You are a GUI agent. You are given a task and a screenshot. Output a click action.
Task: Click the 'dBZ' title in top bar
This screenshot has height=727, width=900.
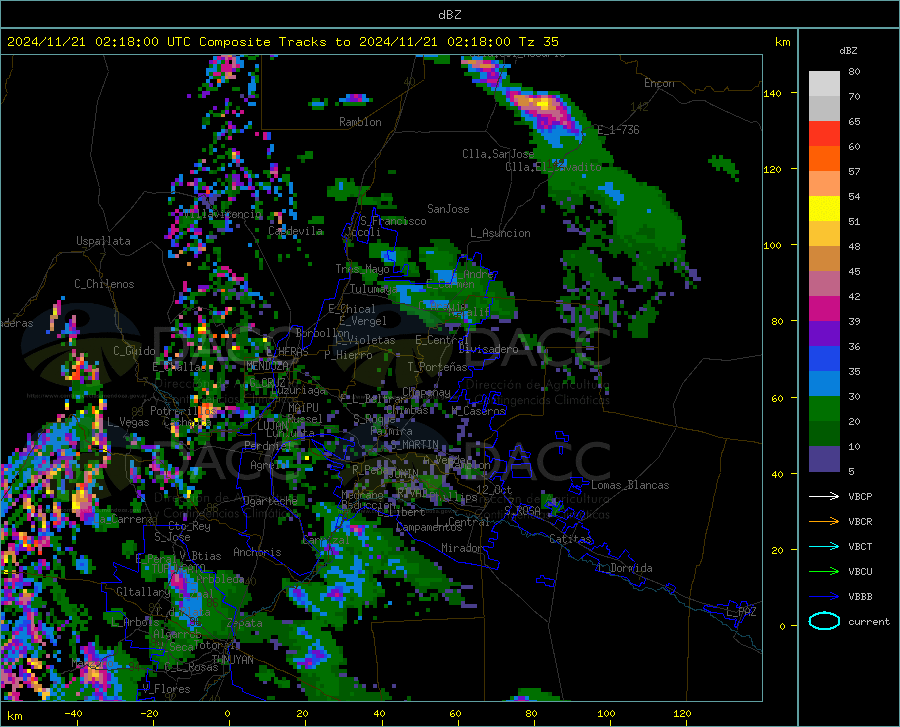(449, 15)
